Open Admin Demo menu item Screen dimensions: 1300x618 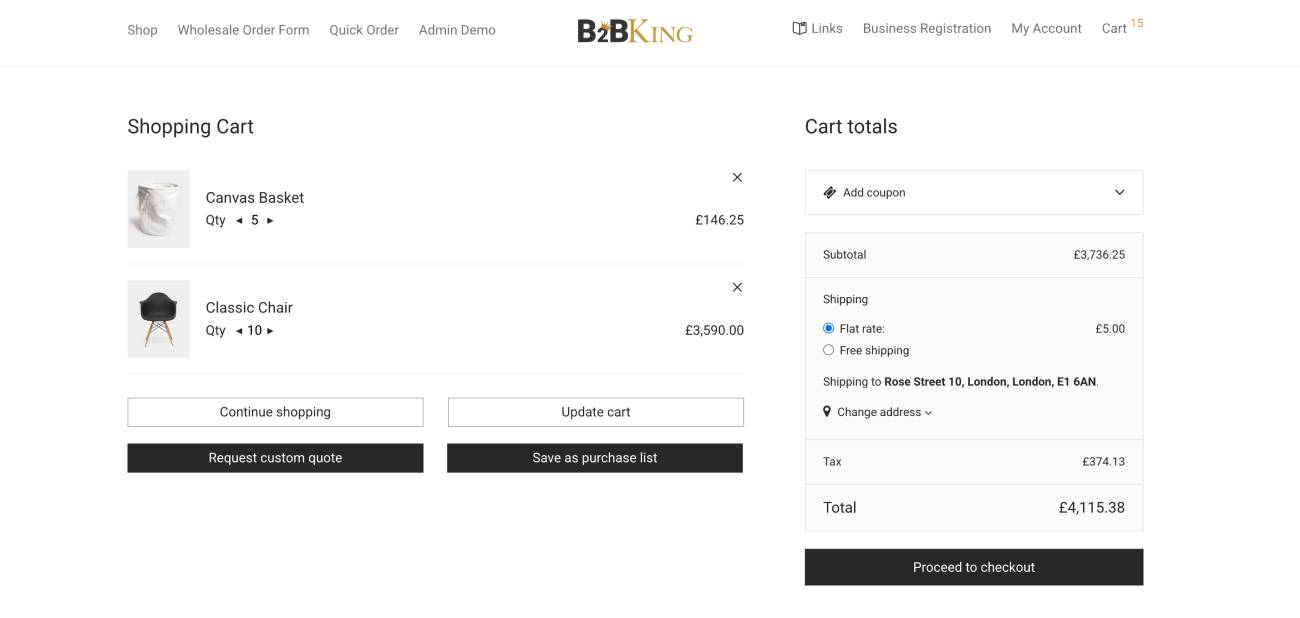(x=457, y=30)
